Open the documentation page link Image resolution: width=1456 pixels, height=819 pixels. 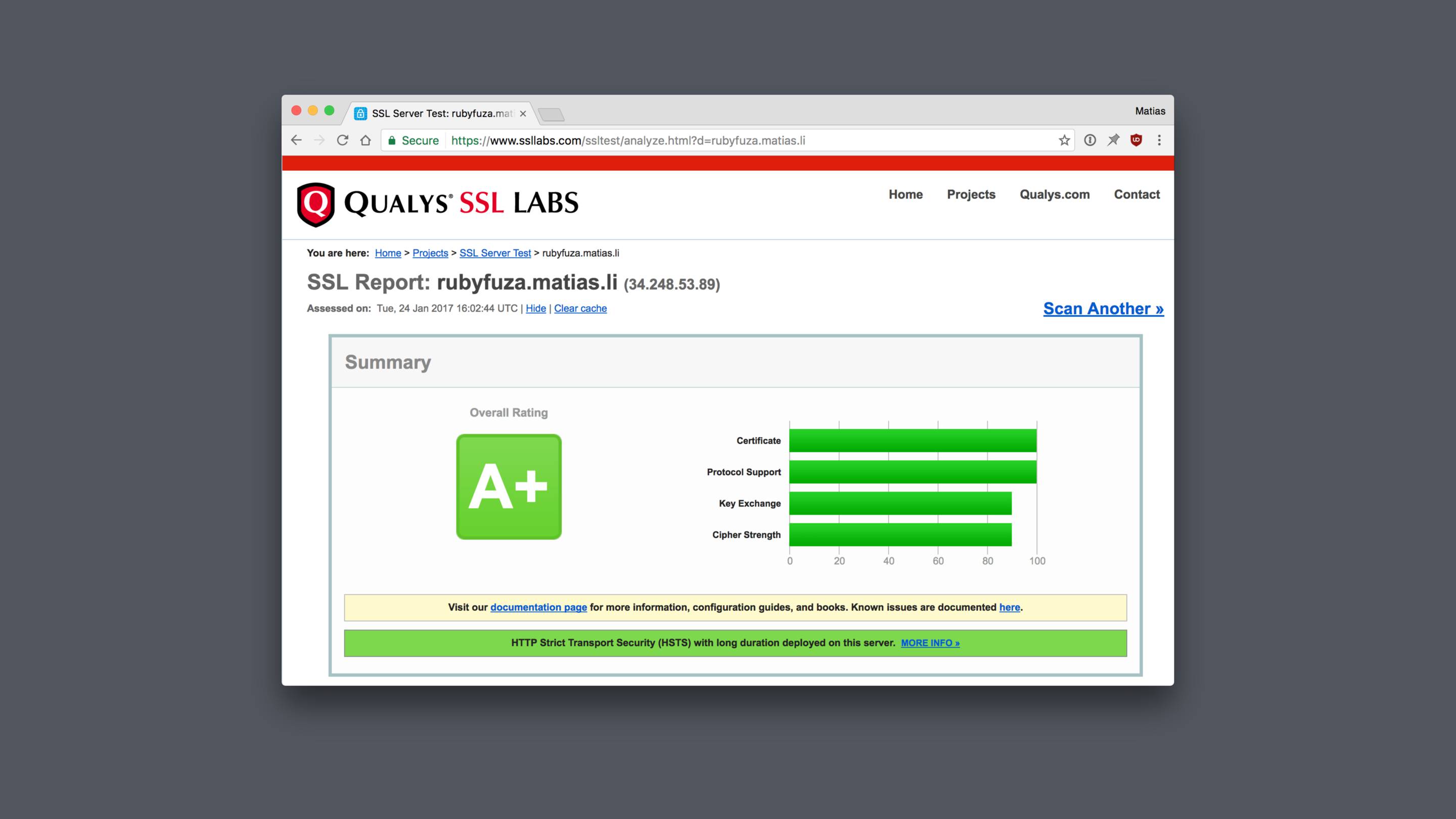pos(538,607)
